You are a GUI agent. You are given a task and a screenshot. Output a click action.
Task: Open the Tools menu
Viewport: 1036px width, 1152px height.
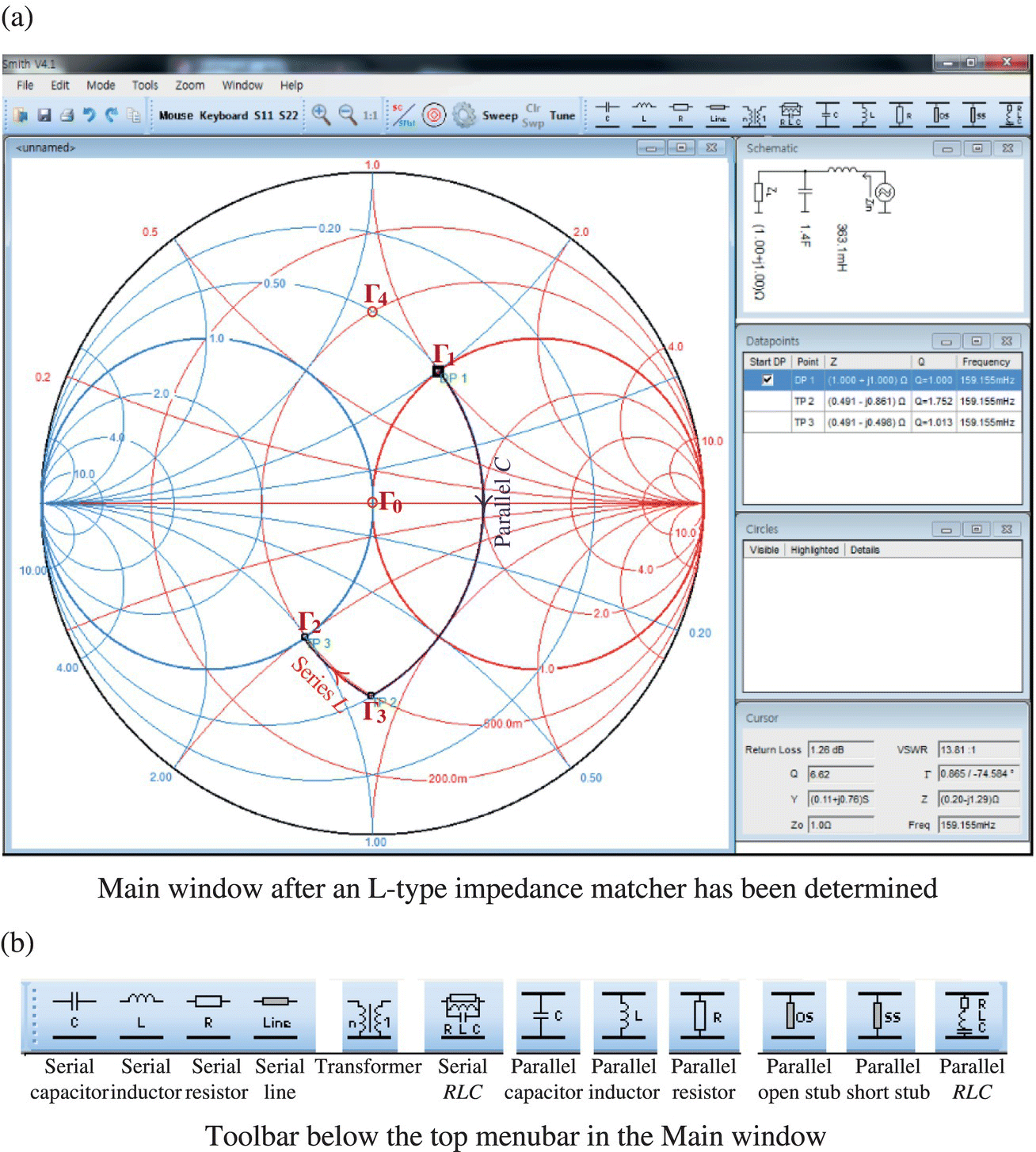[x=145, y=85]
